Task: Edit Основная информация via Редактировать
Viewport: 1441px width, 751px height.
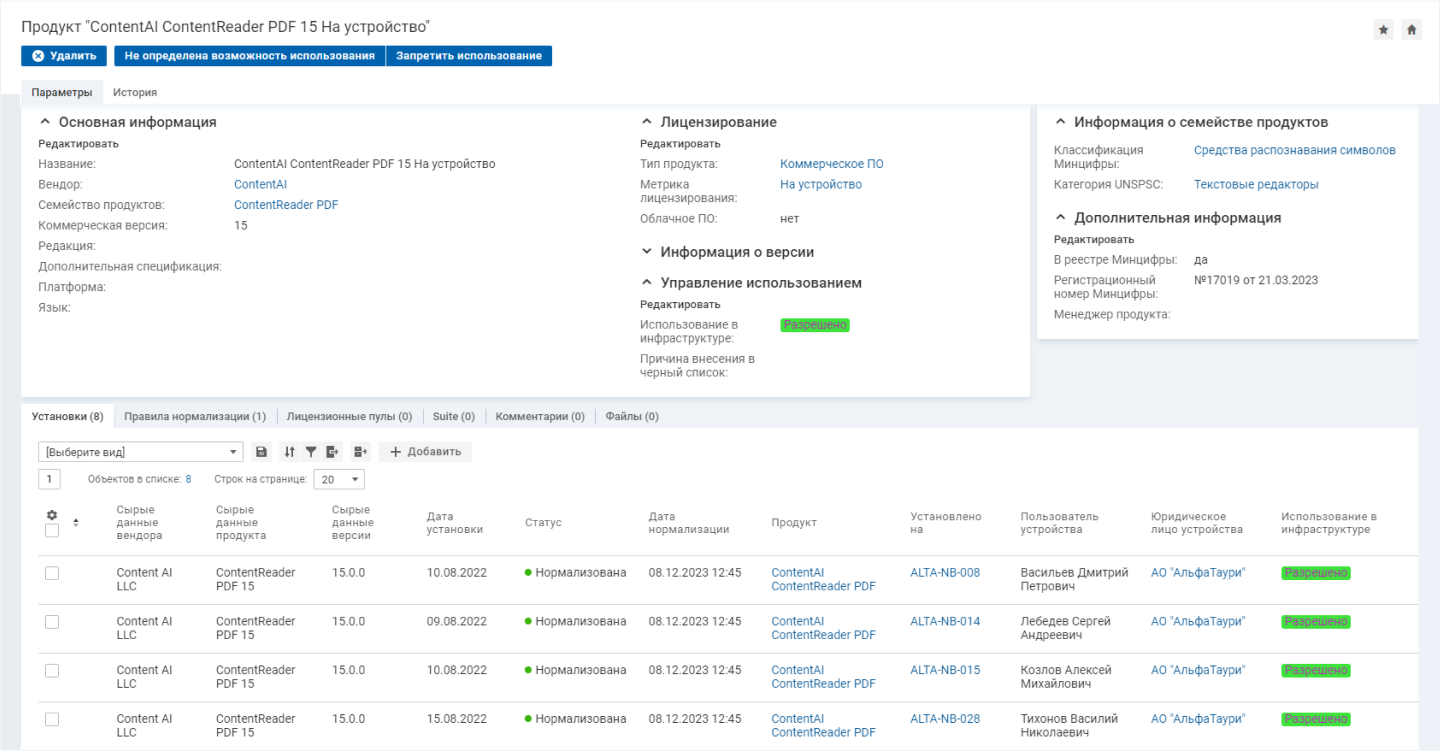Action: (79, 143)
